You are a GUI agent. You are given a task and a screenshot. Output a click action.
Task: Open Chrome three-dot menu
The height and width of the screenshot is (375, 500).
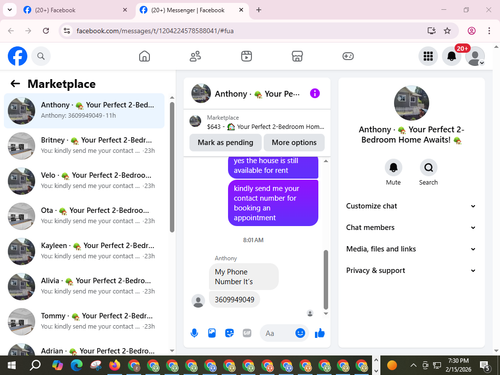coord(489,31)
